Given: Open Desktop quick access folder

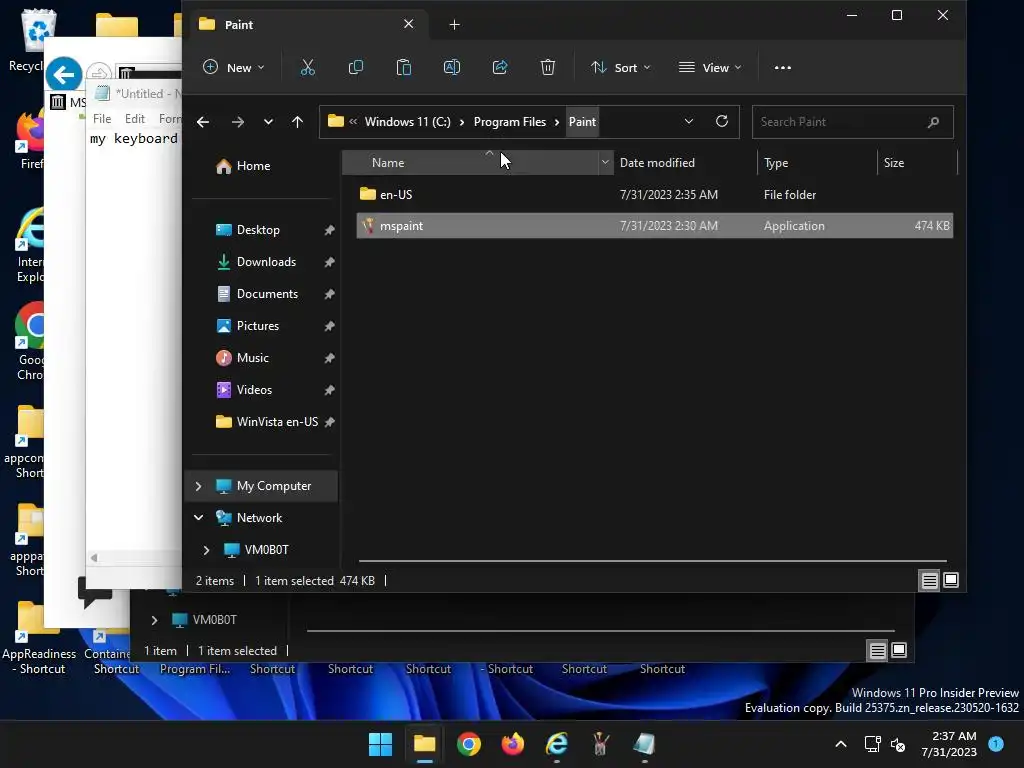Looking at the screenshot, I should 258,230.
